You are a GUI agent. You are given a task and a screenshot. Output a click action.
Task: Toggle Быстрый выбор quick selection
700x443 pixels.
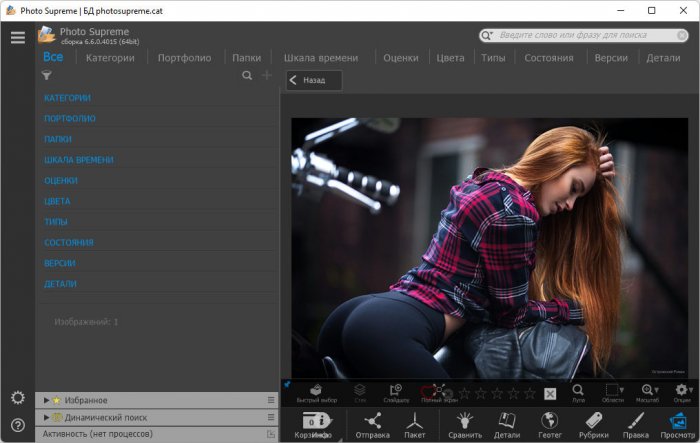(314, 392)
